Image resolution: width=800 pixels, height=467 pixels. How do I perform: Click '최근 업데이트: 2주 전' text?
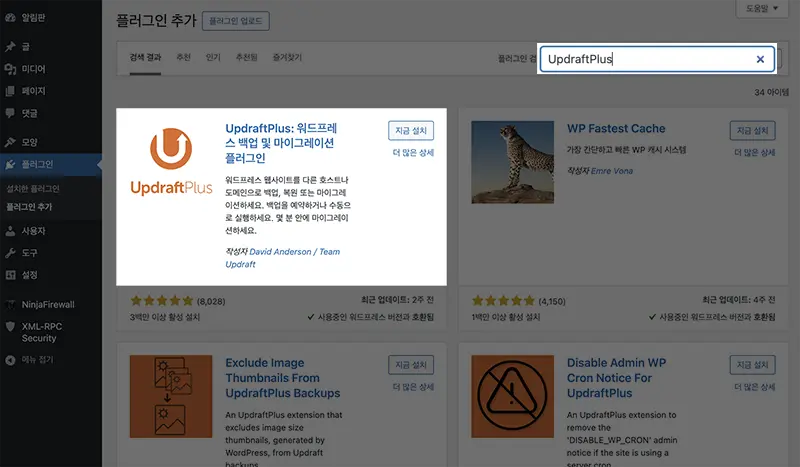click(397, 300)
